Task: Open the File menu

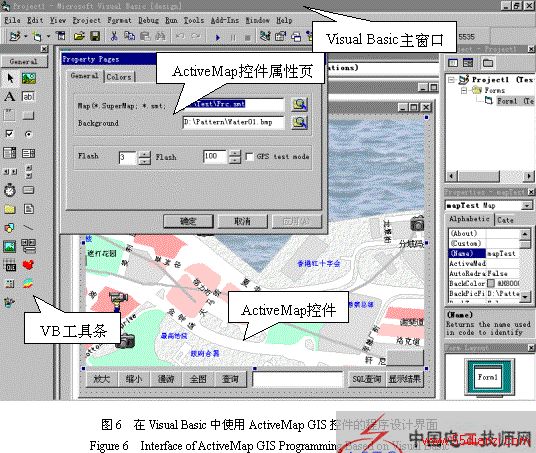Action: 12,20
